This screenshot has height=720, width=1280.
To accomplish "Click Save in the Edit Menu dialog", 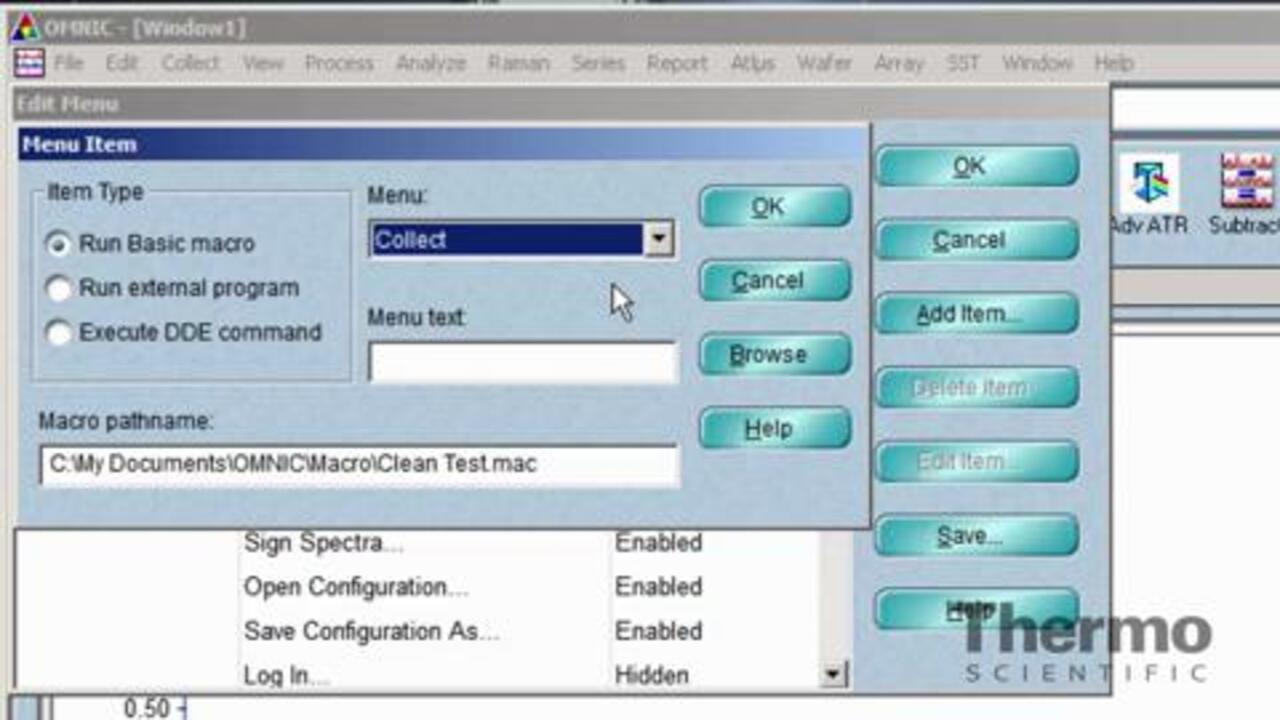I will pos(976,536).
